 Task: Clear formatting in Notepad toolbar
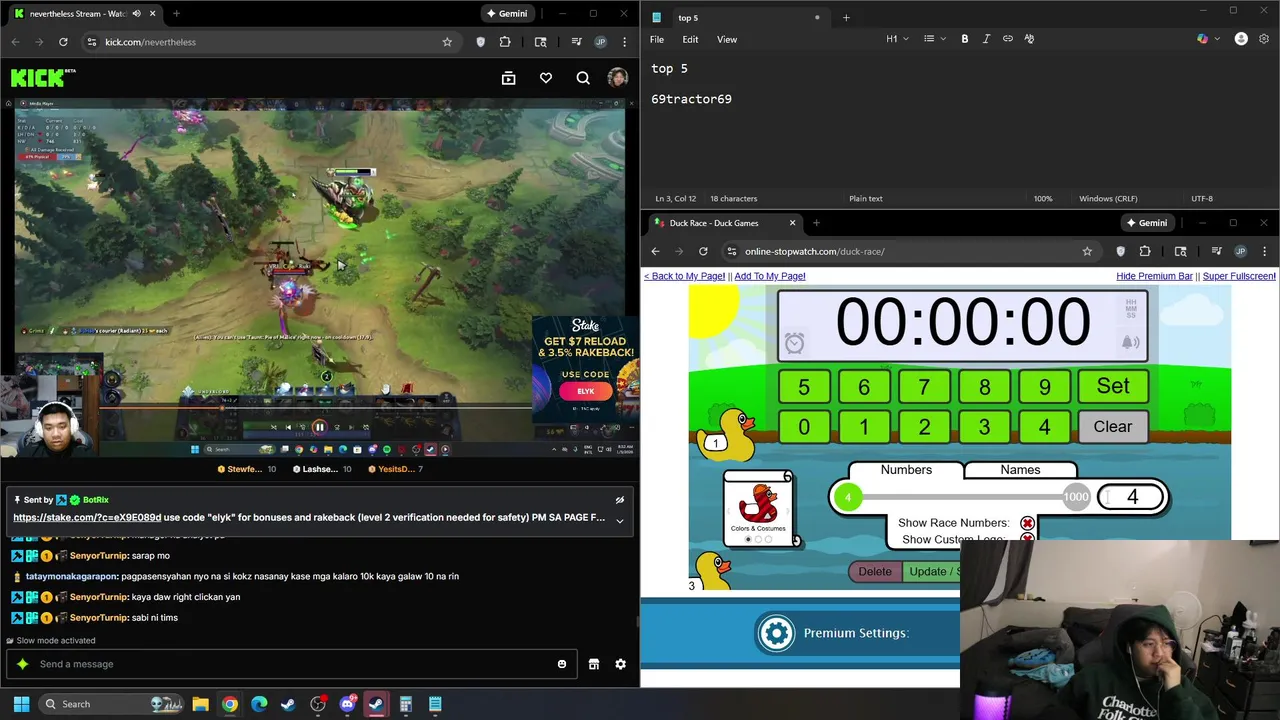1029,39
